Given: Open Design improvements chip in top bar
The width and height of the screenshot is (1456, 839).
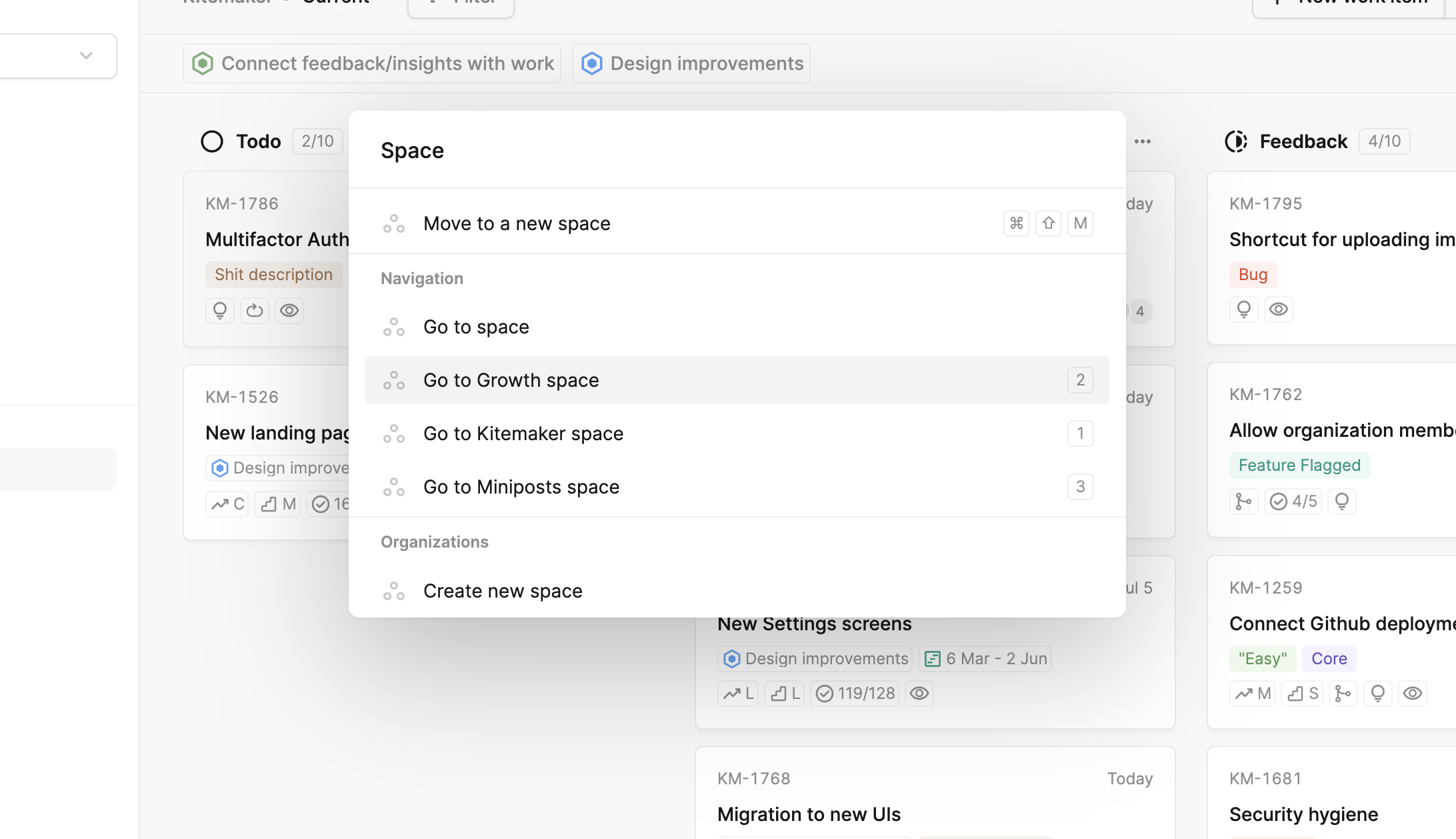Looking at the screenshot, I should [x=691, y=63].
